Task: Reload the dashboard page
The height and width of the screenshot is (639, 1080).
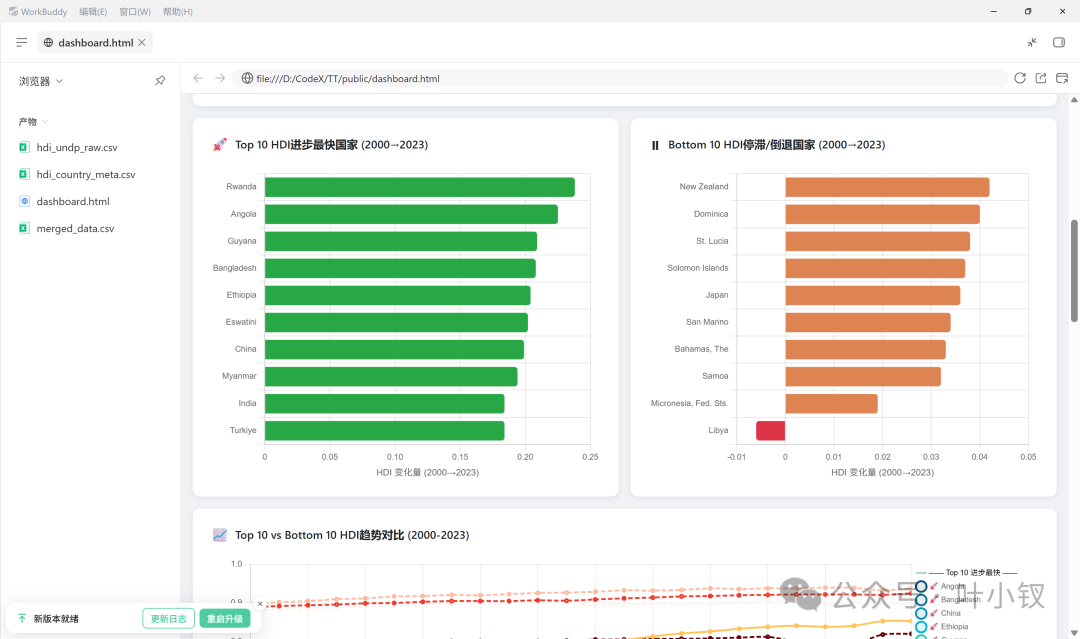Action: (x=1020, y=78)
